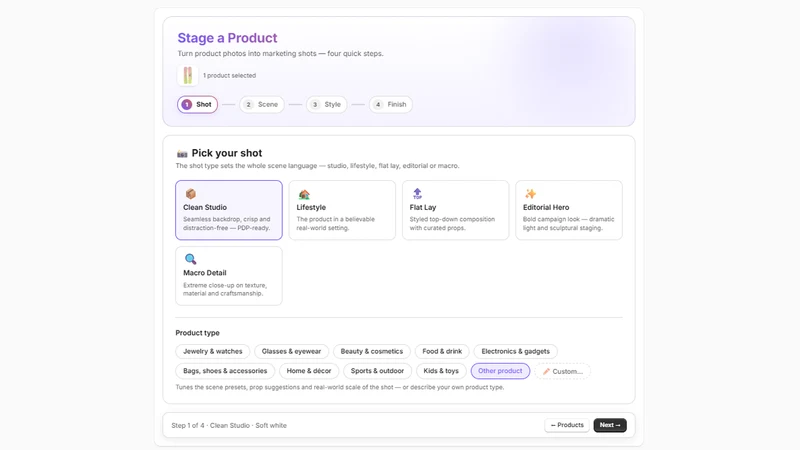
Task: Click the Editorial Hero sparkle icon
Action: pos(531,194)
